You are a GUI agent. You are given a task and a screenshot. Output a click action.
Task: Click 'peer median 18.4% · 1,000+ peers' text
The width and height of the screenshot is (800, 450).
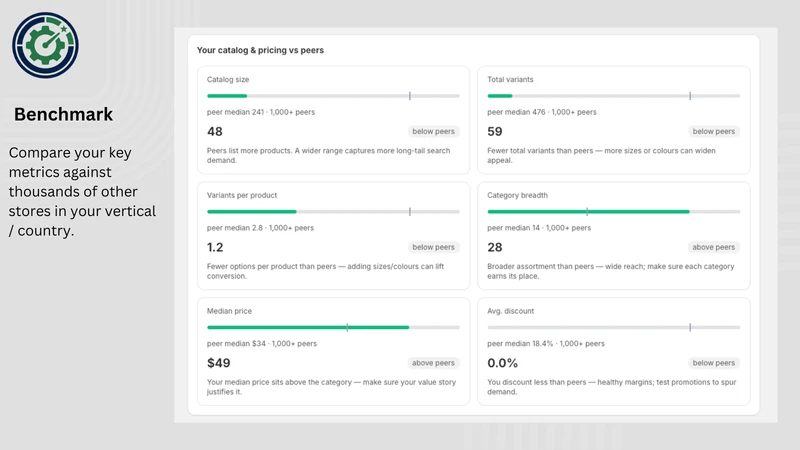(x=546, y=344)
